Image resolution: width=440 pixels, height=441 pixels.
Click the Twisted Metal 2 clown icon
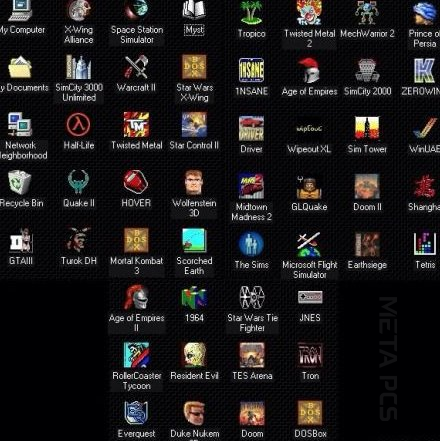309,13
